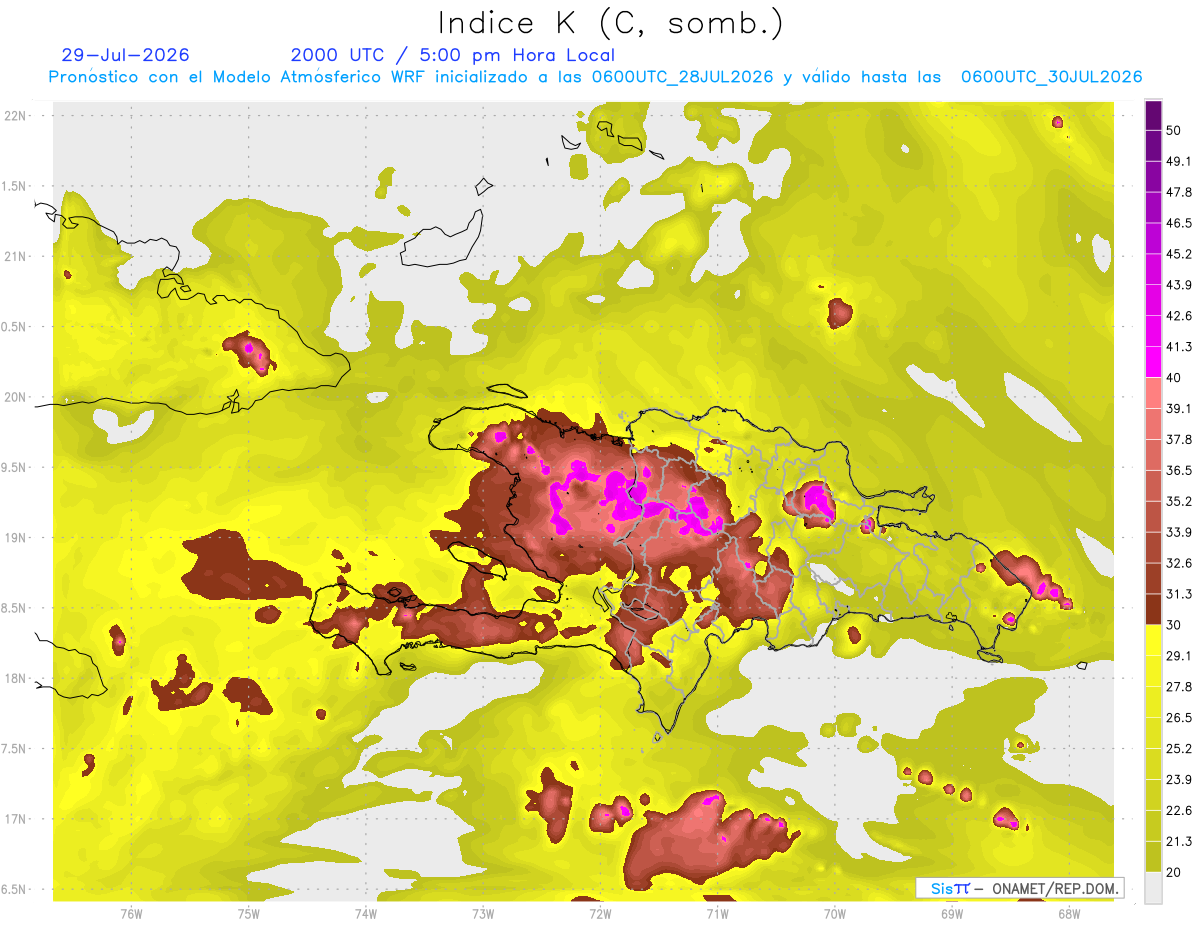Click the longitude axis label "71W"
This screenshot has width=1200, height=927.
717,914
